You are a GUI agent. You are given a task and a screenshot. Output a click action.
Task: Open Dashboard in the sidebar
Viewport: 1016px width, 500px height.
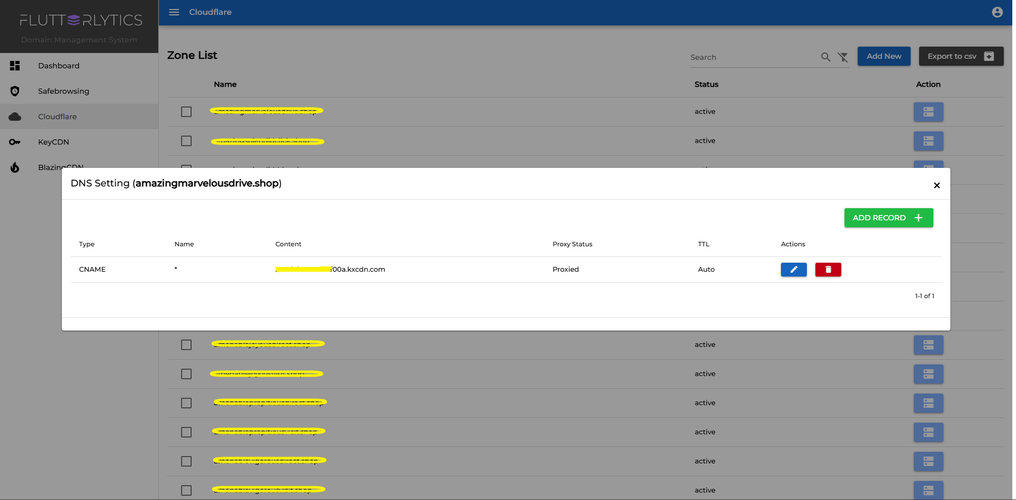point(58,66)
